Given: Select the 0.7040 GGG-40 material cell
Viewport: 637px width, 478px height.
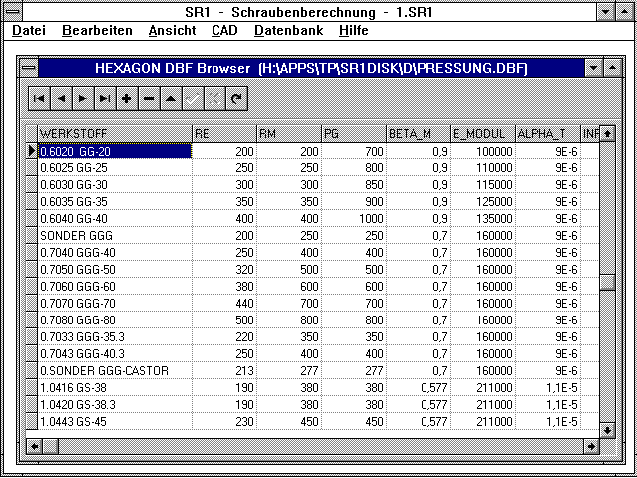Looking at the screenshot, I should click(114, 252).
